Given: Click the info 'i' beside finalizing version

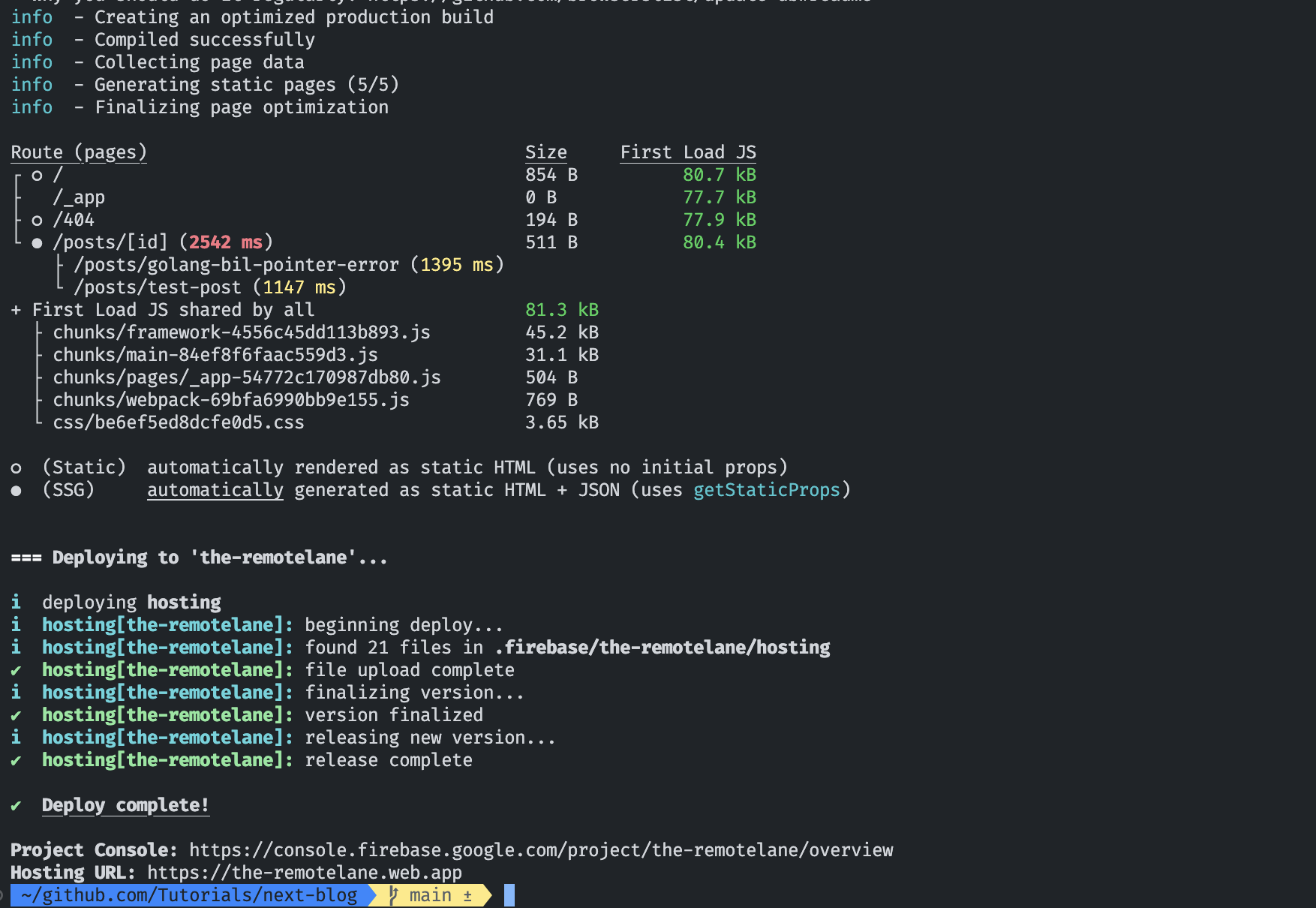Looking at the screenshot, I should pos(16,692).
